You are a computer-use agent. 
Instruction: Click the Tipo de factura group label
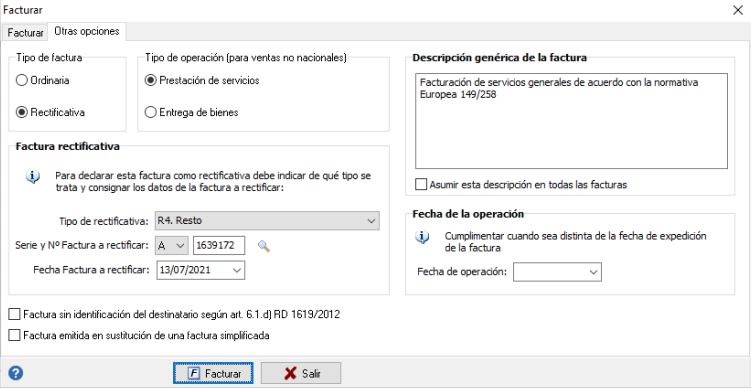[x=49, y=57]
